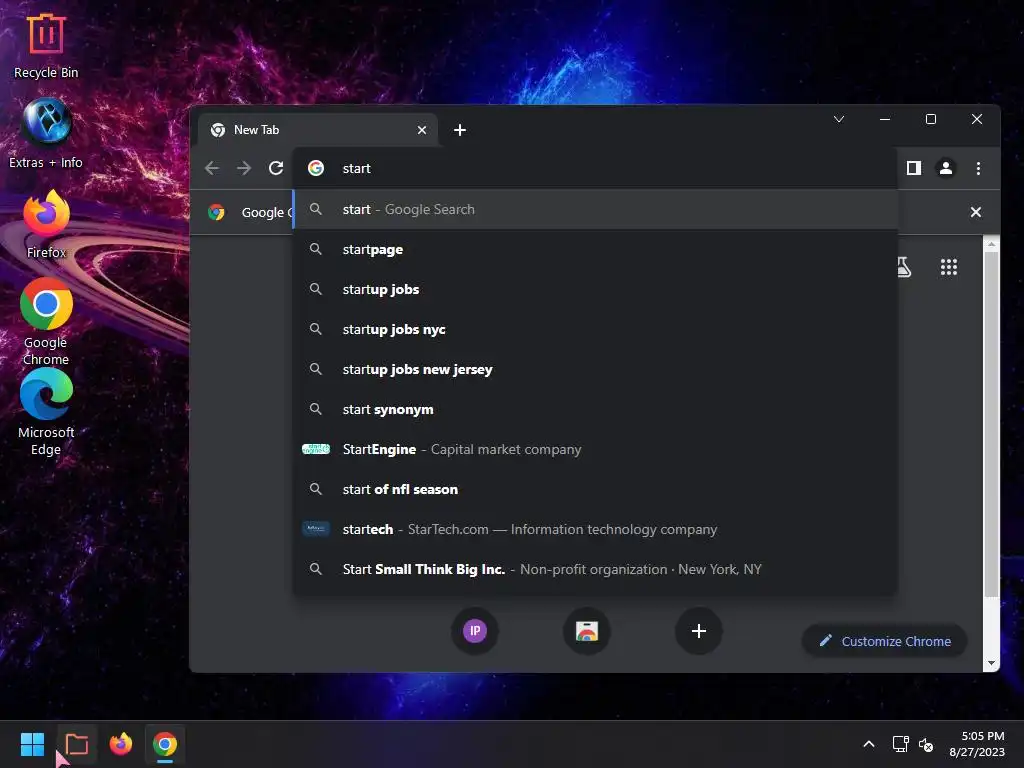Screen dimensions: 1024x768
Task: Open the muted volume tray icon
Action: click(x=926, y=744)
